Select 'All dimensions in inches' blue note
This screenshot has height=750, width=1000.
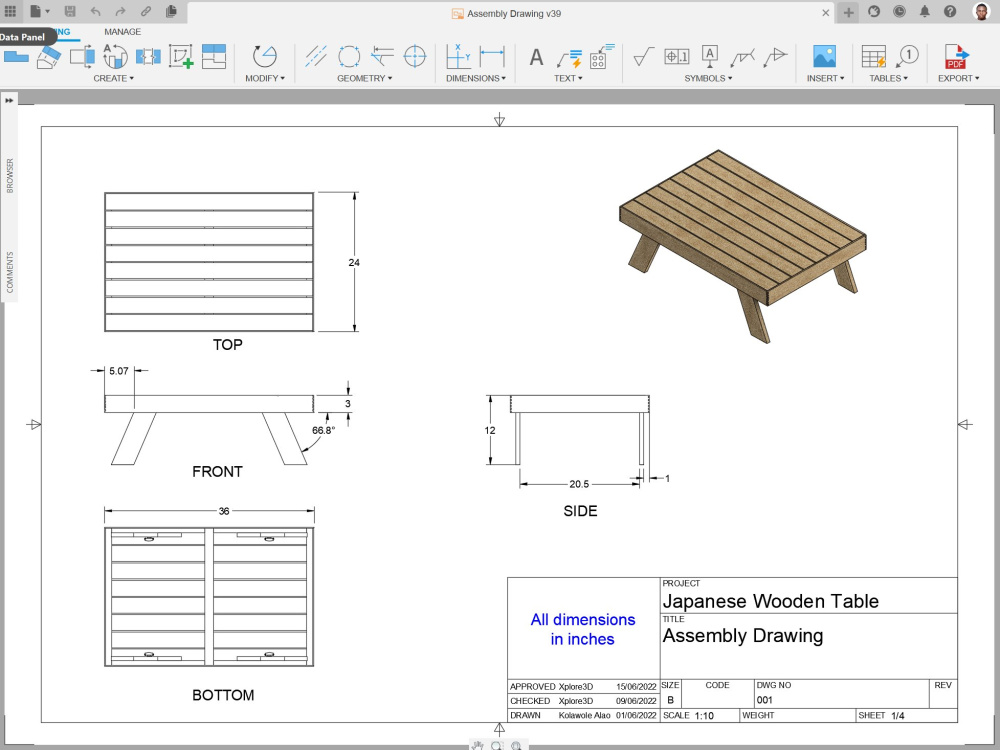click(583, 629)
